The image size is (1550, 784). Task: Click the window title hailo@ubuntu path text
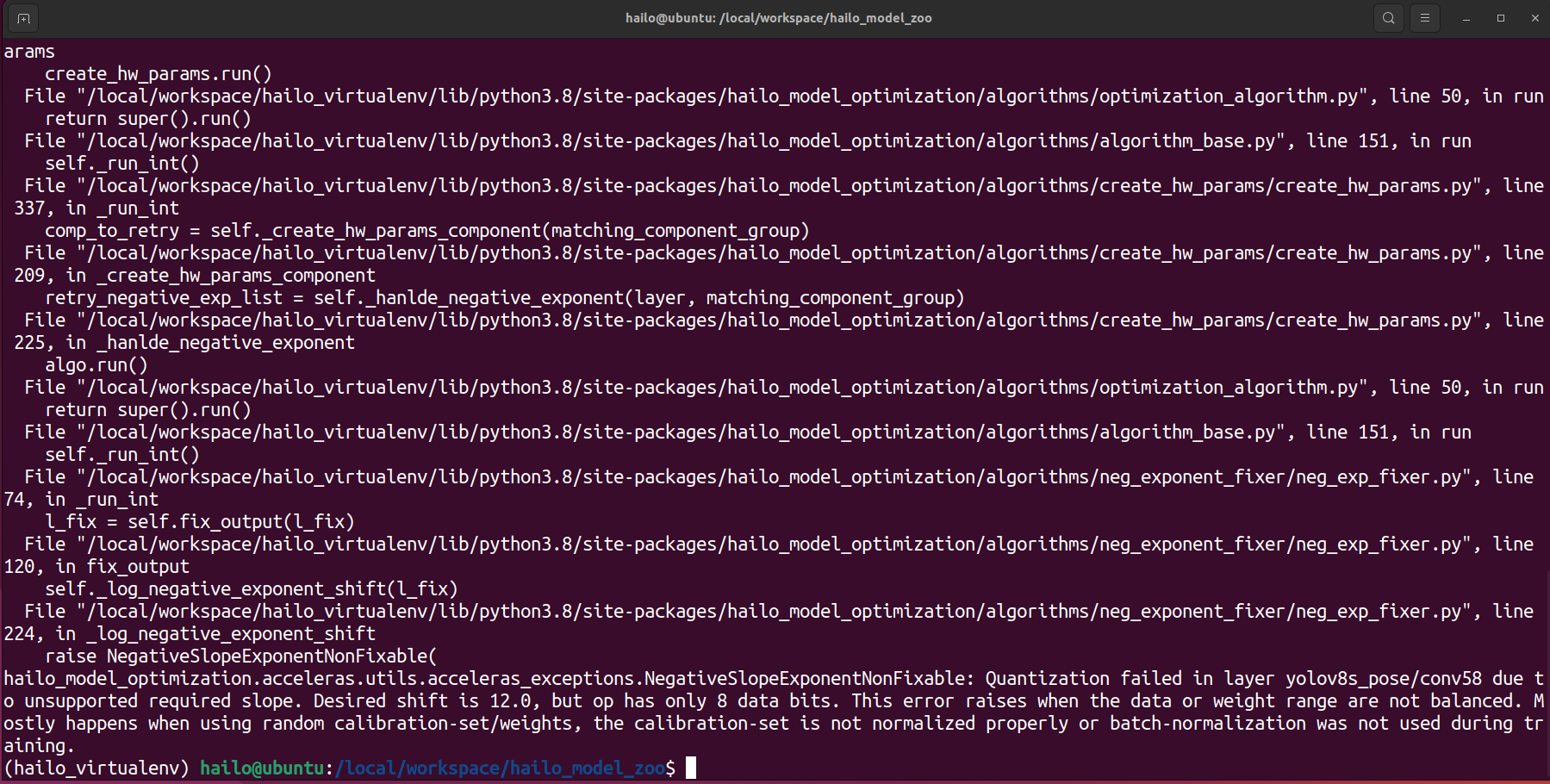[778, 18]
